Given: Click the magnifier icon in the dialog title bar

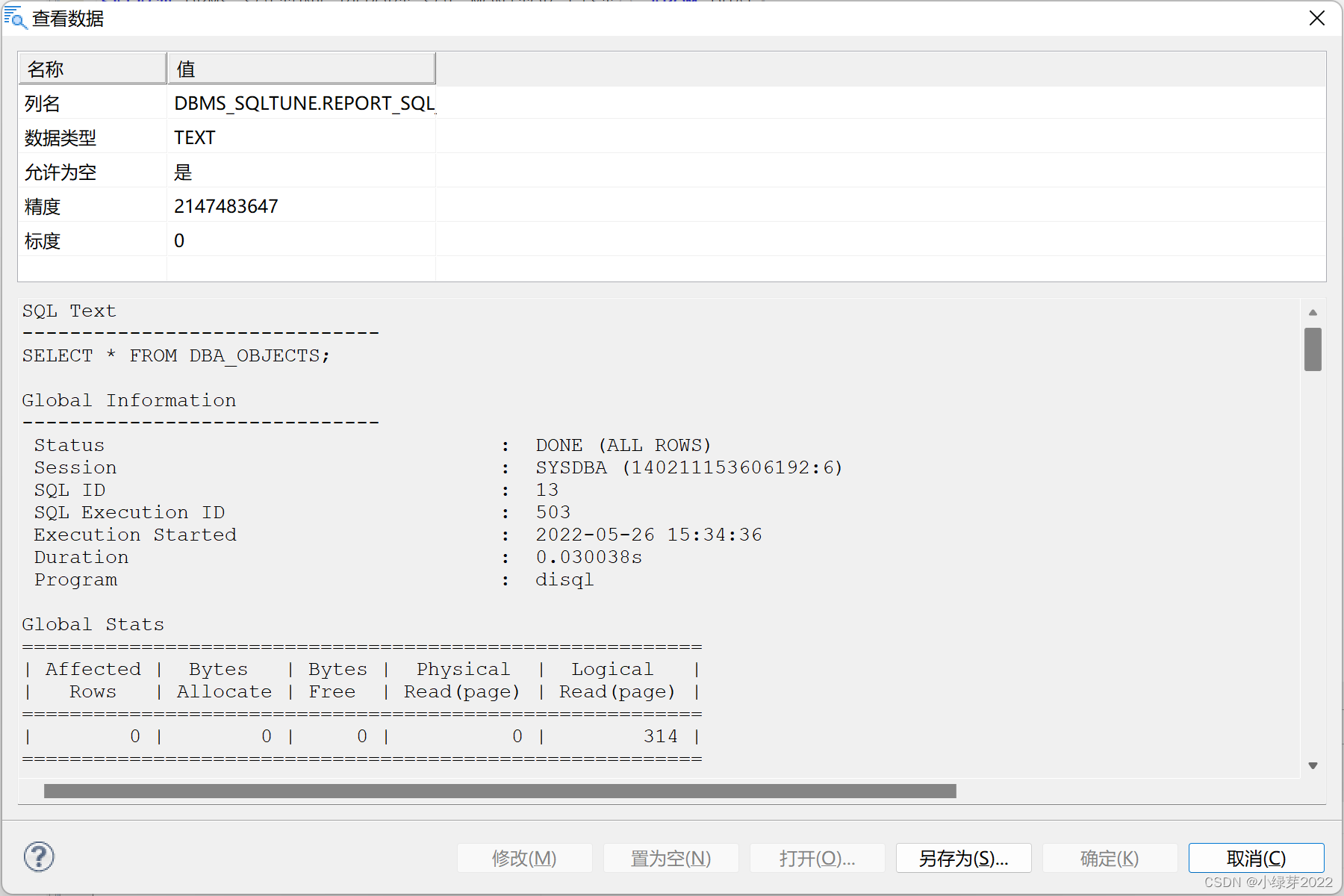Looking at the screenshot, I should tap(16, 19).
